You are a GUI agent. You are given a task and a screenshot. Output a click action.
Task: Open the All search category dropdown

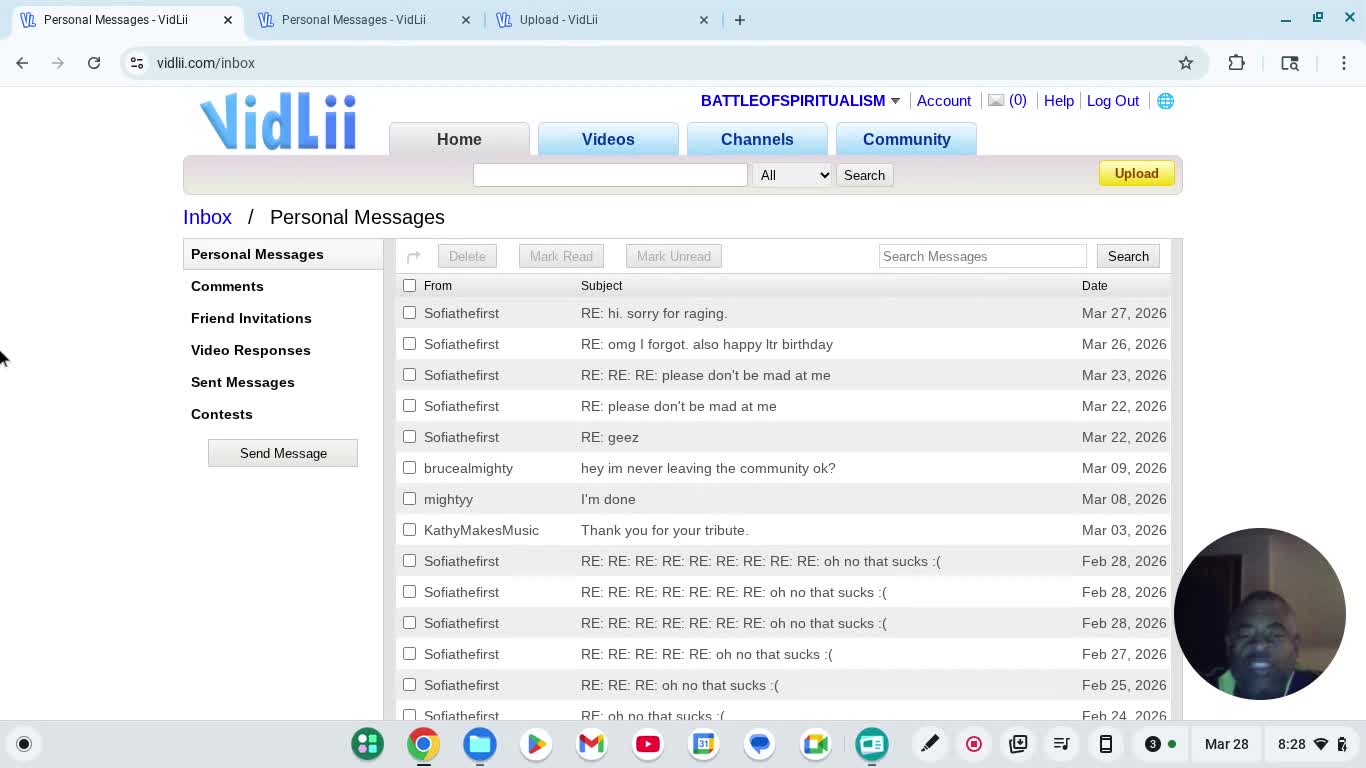coord(793,175)
